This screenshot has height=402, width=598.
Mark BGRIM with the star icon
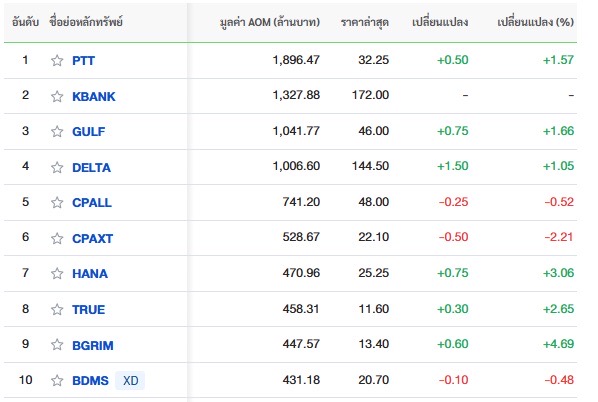tap(57, 344)
